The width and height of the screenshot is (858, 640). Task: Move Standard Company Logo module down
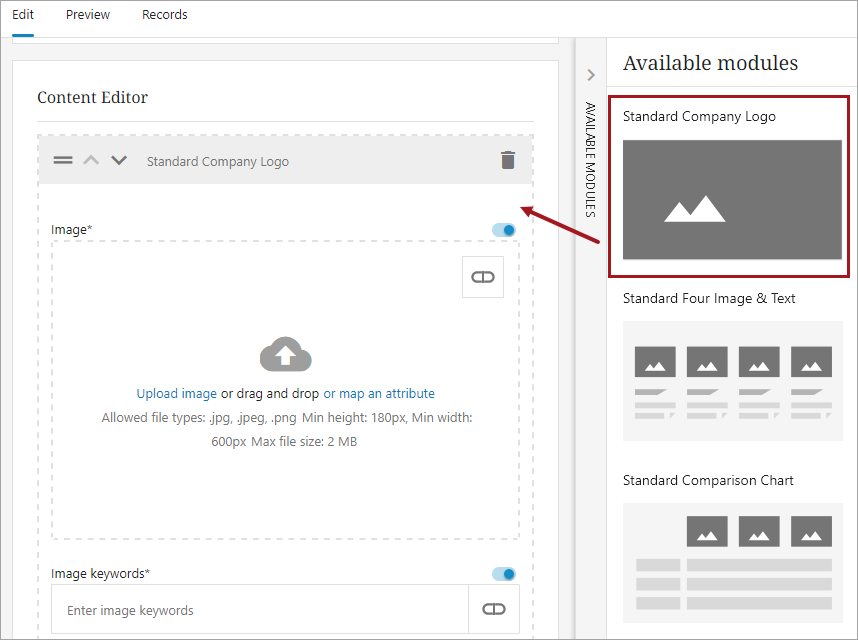click(119, 160)
